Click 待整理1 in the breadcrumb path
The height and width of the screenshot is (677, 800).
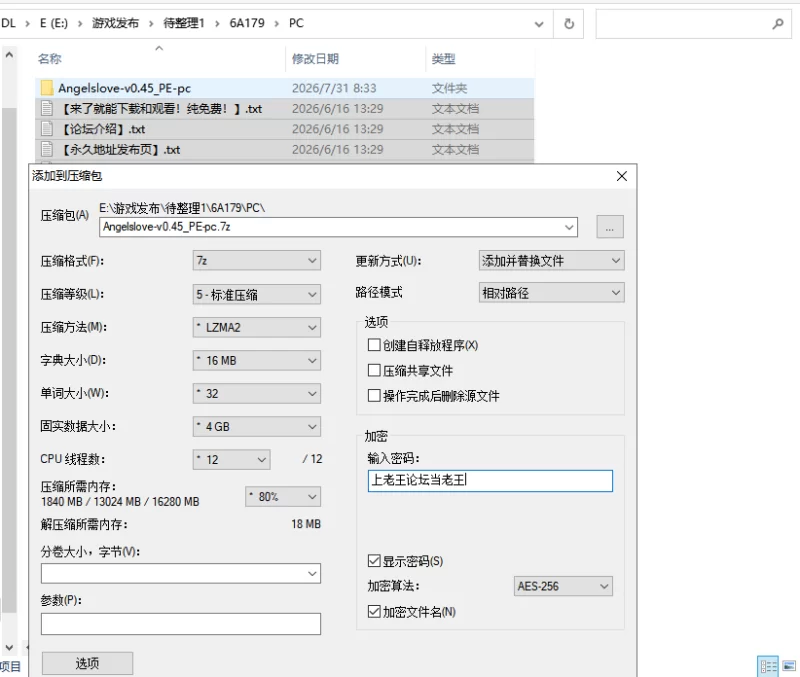coord(184,23)
